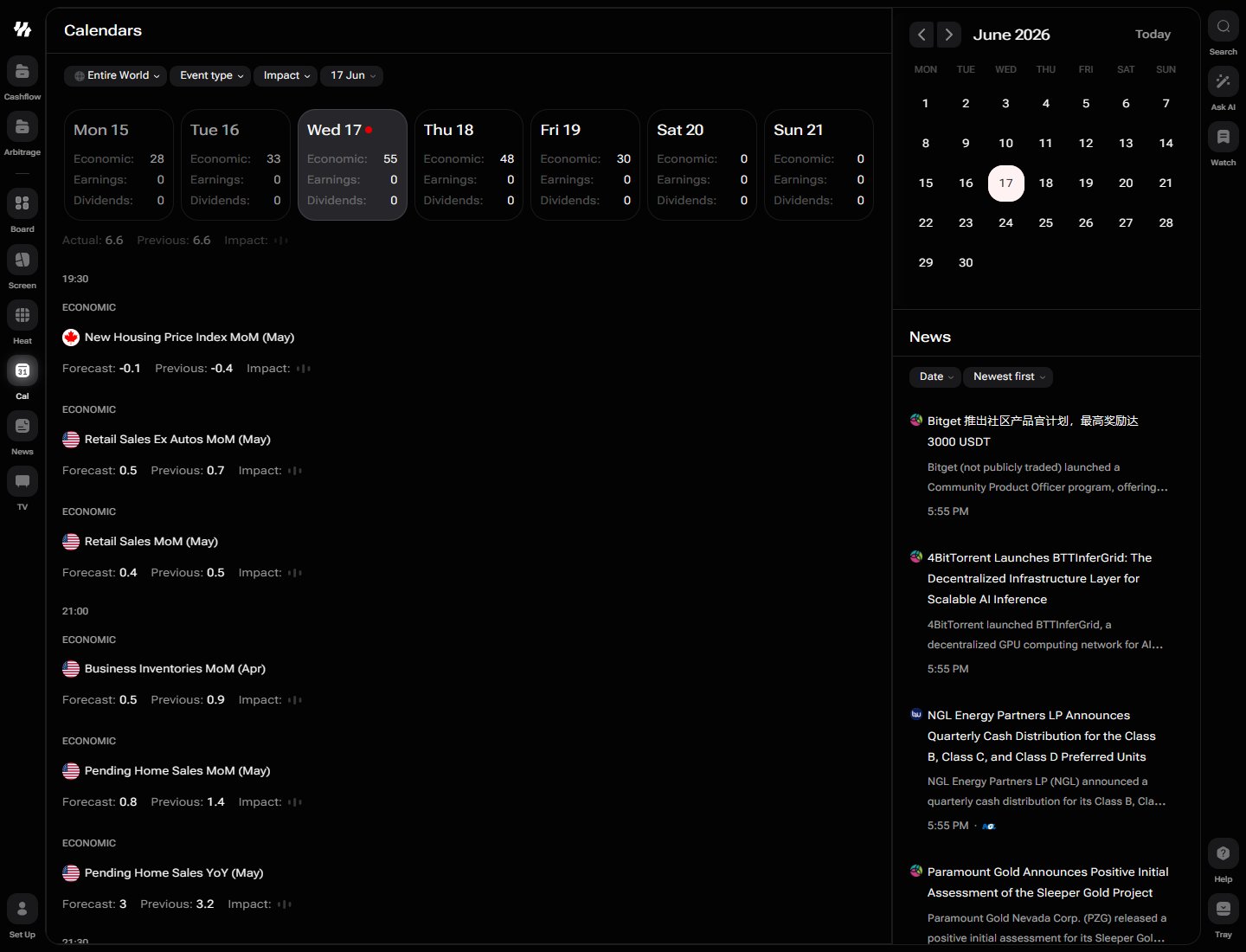Click Paramount Gold news source icon
The width and height of the screenshot is (1246, 952).
pyautogui.click(x=916, y=871)
